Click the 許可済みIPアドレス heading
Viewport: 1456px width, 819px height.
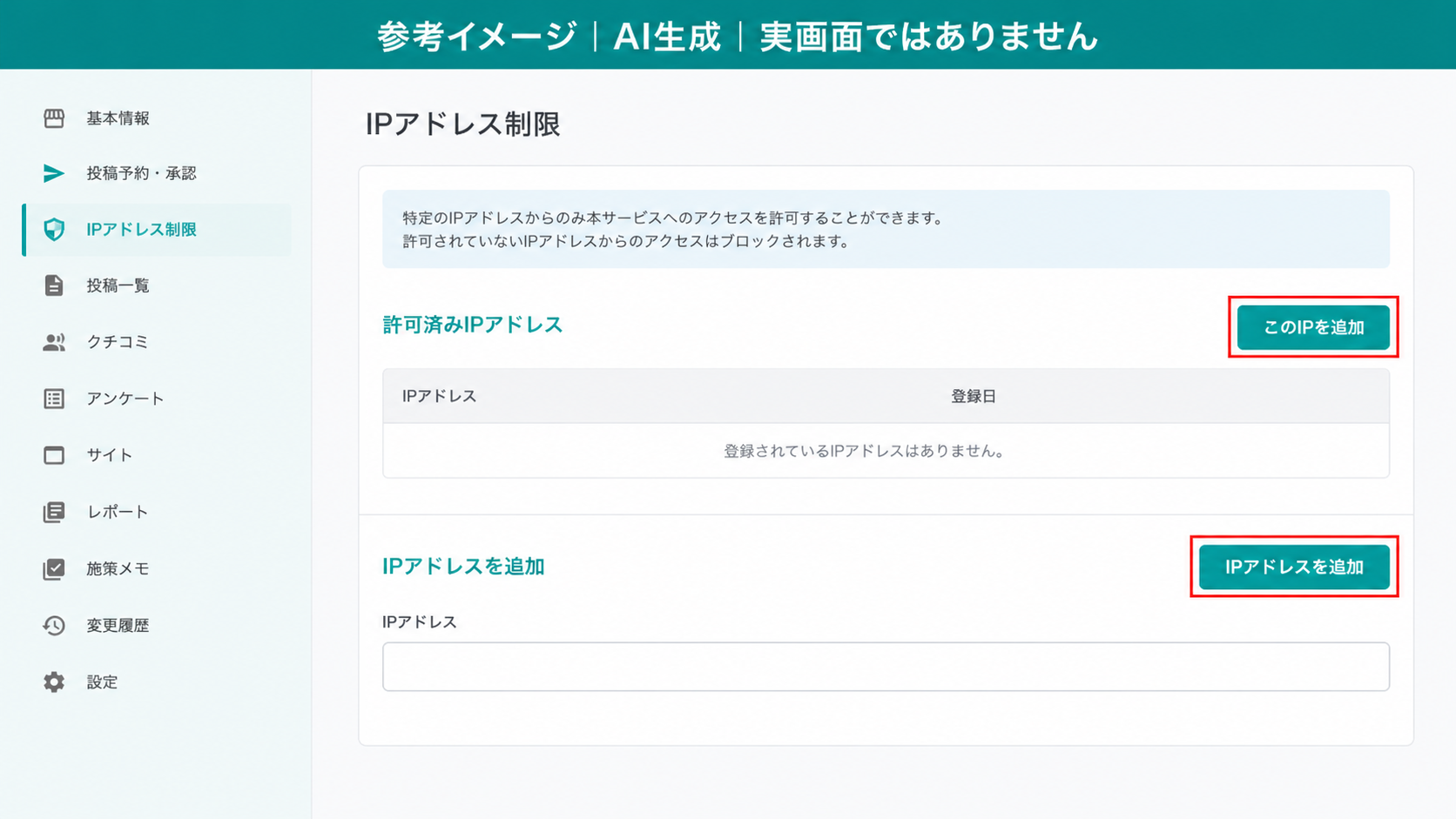pyautogui.click(x=473, y=325)
